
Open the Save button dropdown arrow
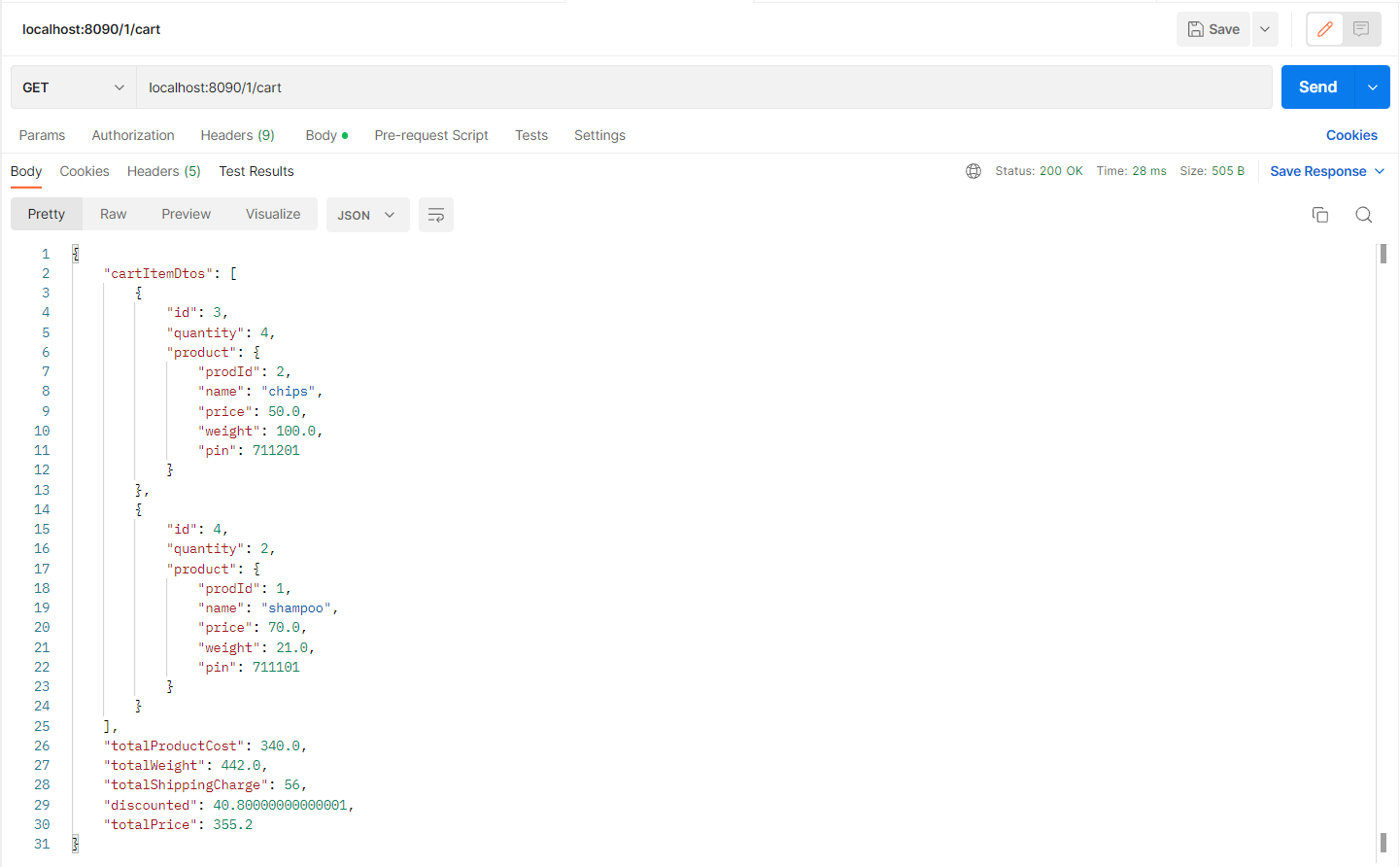click(1265, 29)
